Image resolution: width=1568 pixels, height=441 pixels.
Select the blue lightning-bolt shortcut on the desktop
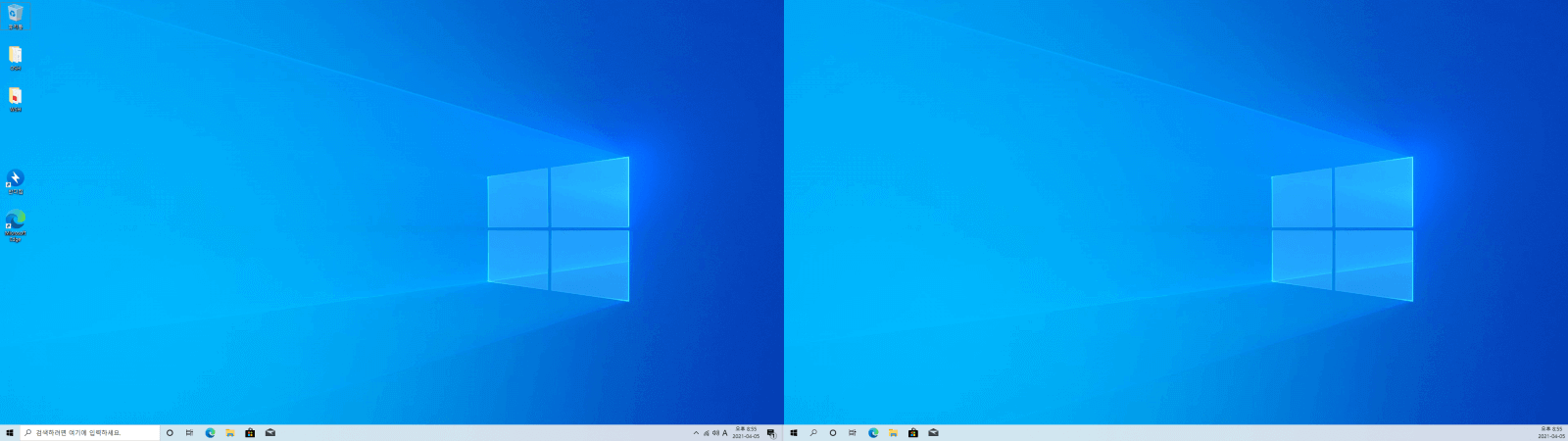pyautogui.click(x=15, y=181)
